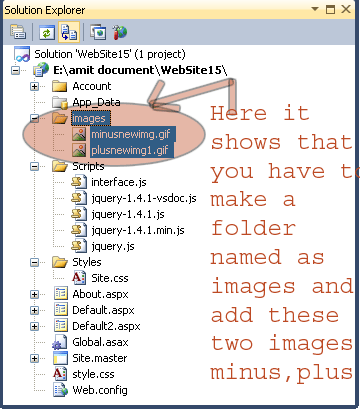The image size is (360, 410).
Task: Click the Site.css stylesheet icon
Action: tap(79, 278)
